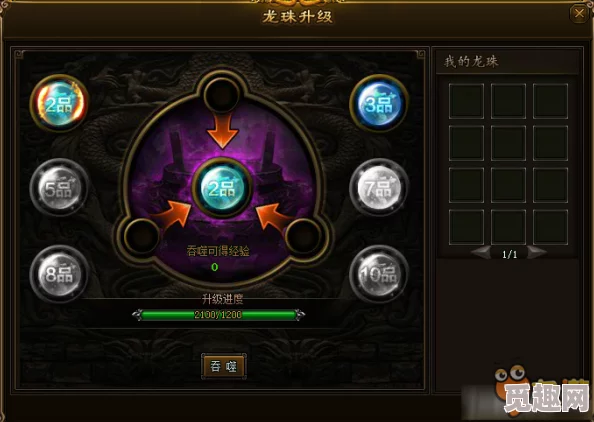The height and width of the screenshot is (422, 594).
Task: Select first inventory slot under 我的龙珠
Action: point(466,101)
